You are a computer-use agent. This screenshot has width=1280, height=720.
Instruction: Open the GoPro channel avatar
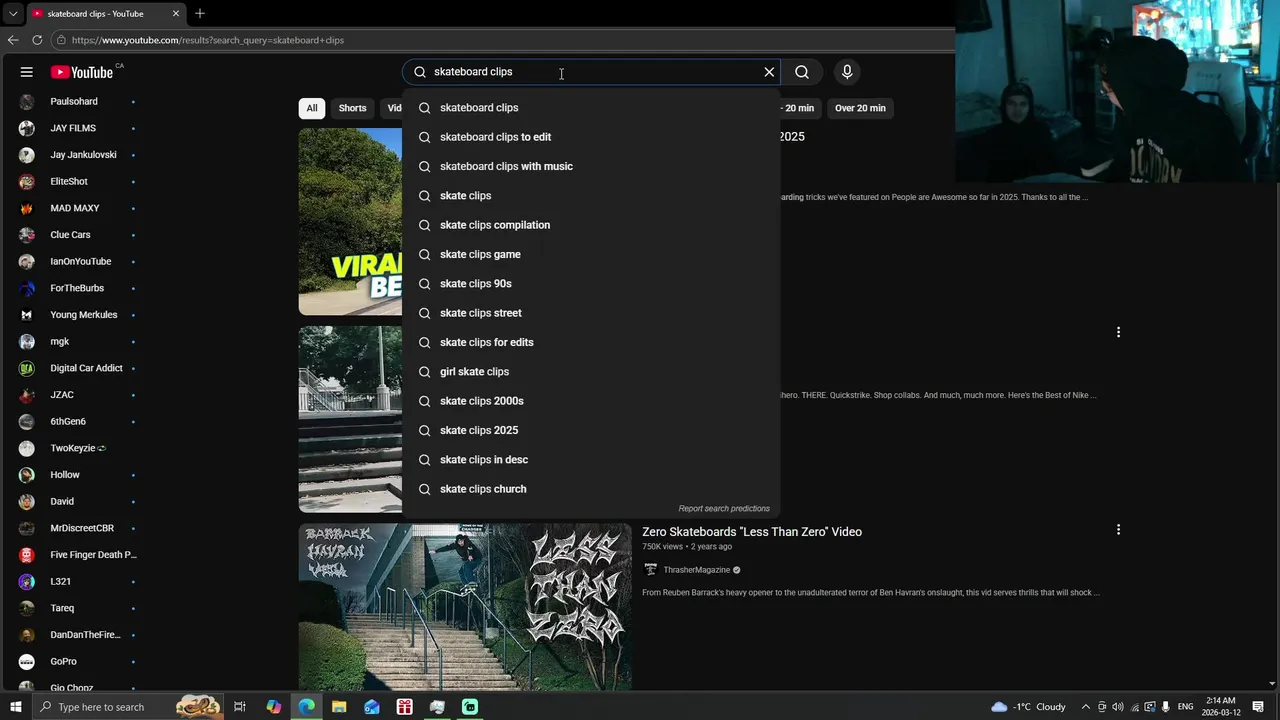click(x=27, y=662)
